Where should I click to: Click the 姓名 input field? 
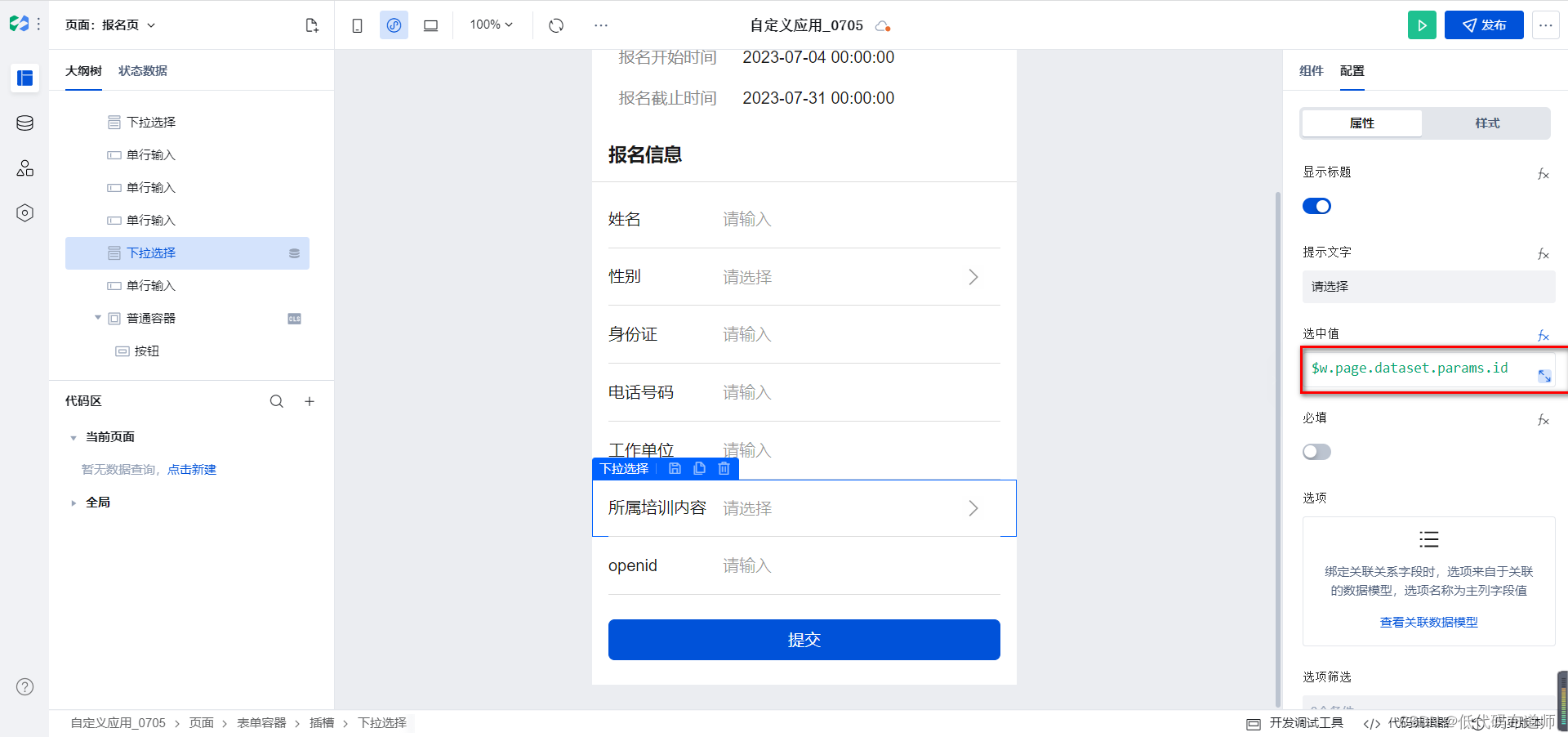(x=861, y=219)
